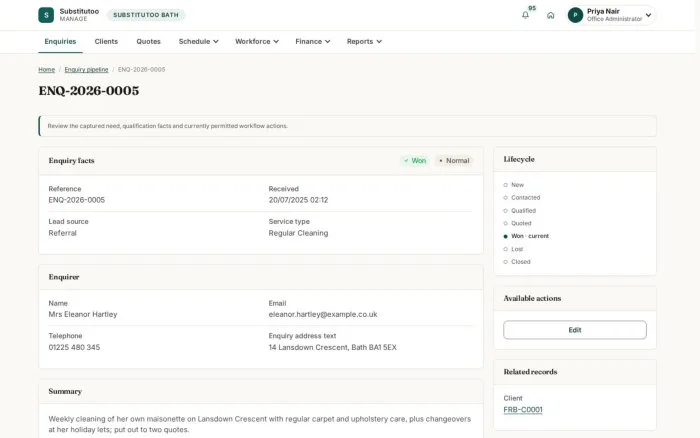This screenshot has height=438, width=700.
Task: Click the telephone number 01225 480 345
Action: tap(74, 347)
